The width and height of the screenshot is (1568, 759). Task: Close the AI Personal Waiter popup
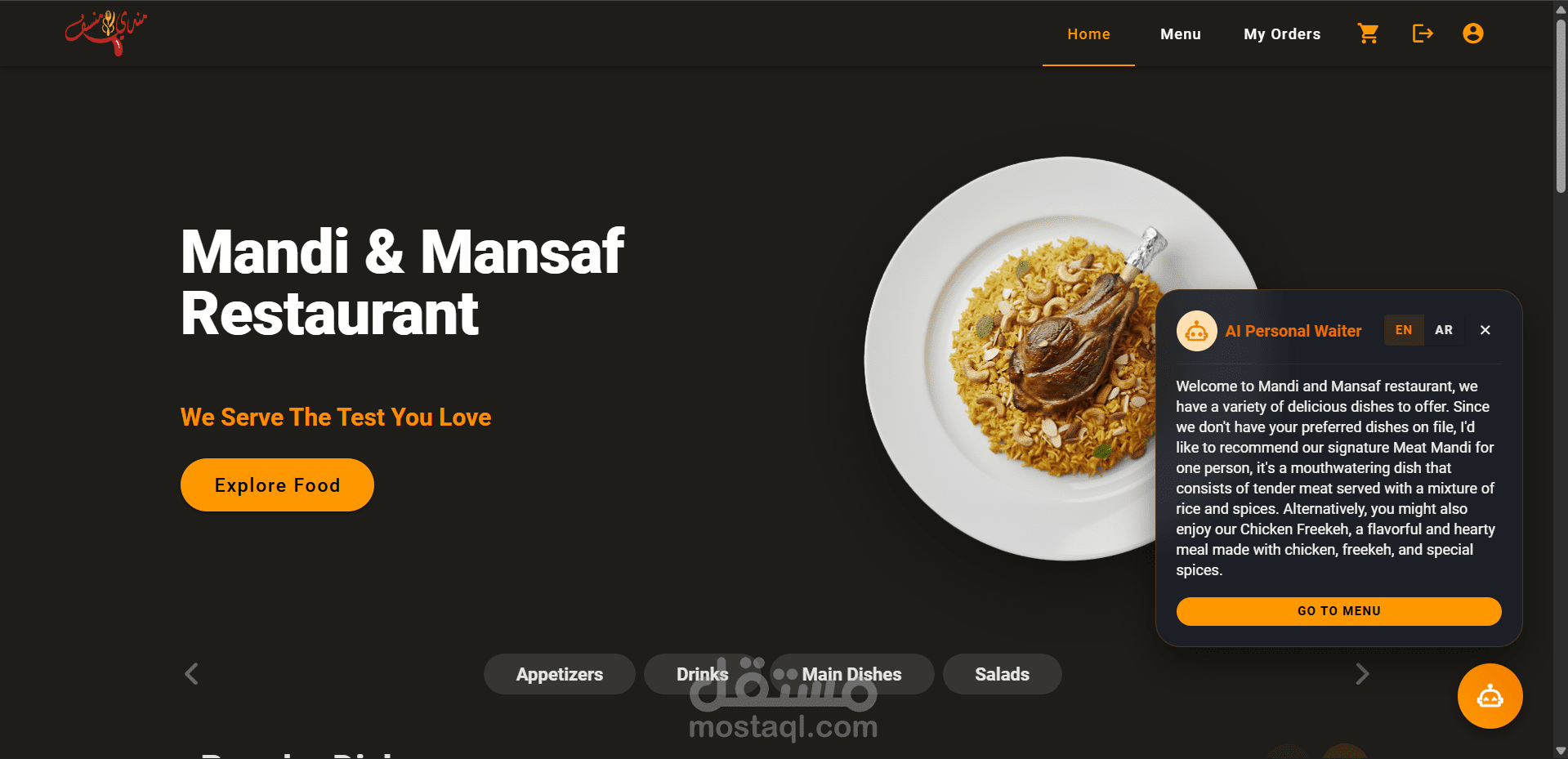click(x=1485, y=330)
